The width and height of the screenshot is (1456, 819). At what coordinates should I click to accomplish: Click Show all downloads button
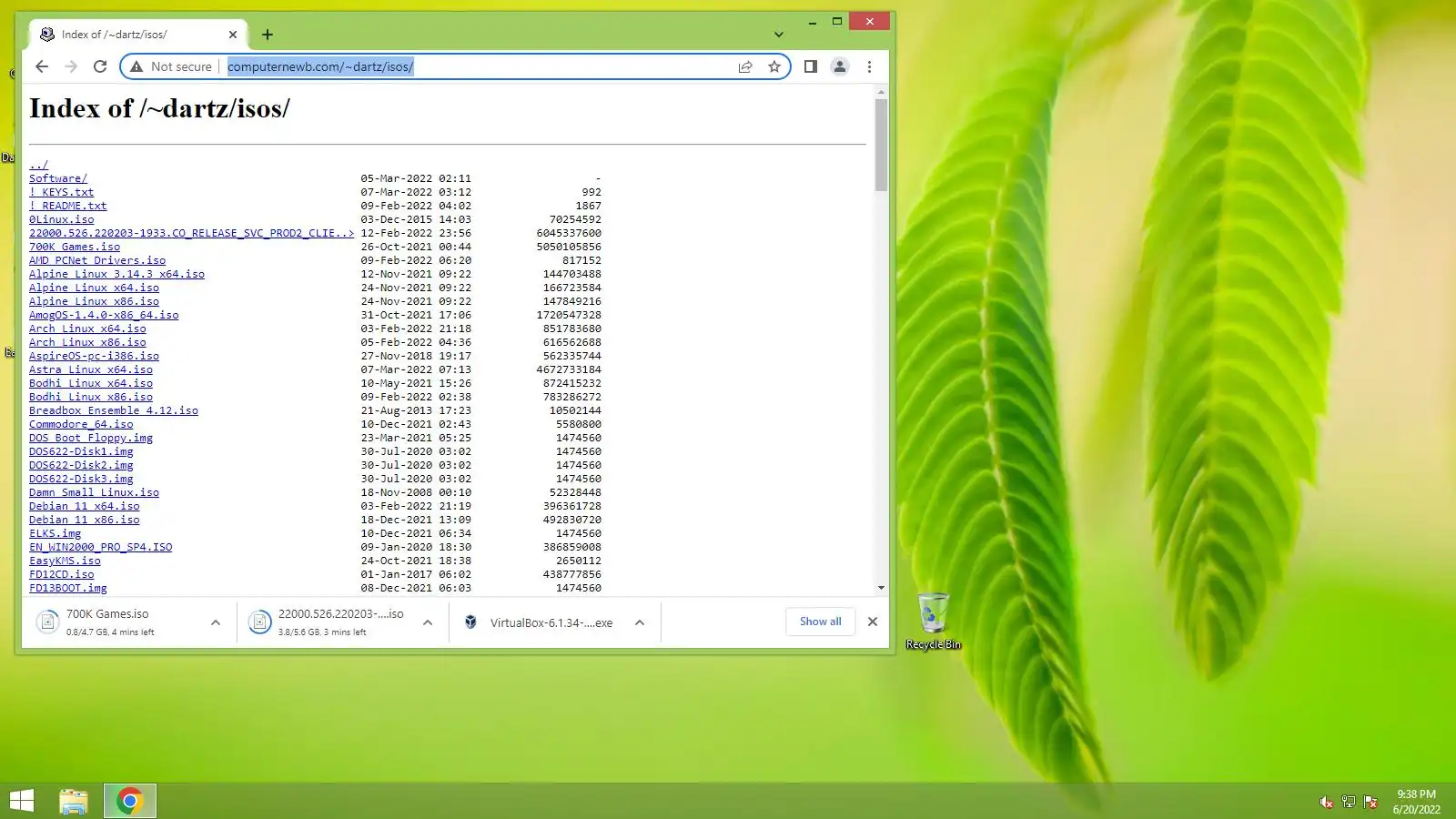pos(820,622)
